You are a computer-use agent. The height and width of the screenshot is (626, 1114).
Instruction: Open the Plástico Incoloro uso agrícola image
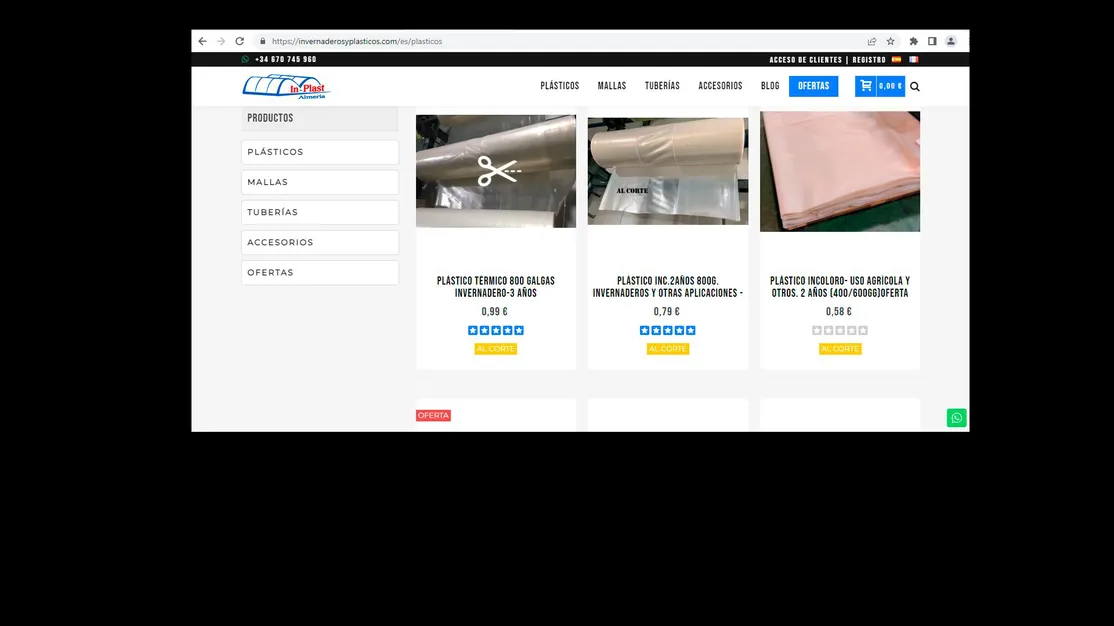(840, 171)
